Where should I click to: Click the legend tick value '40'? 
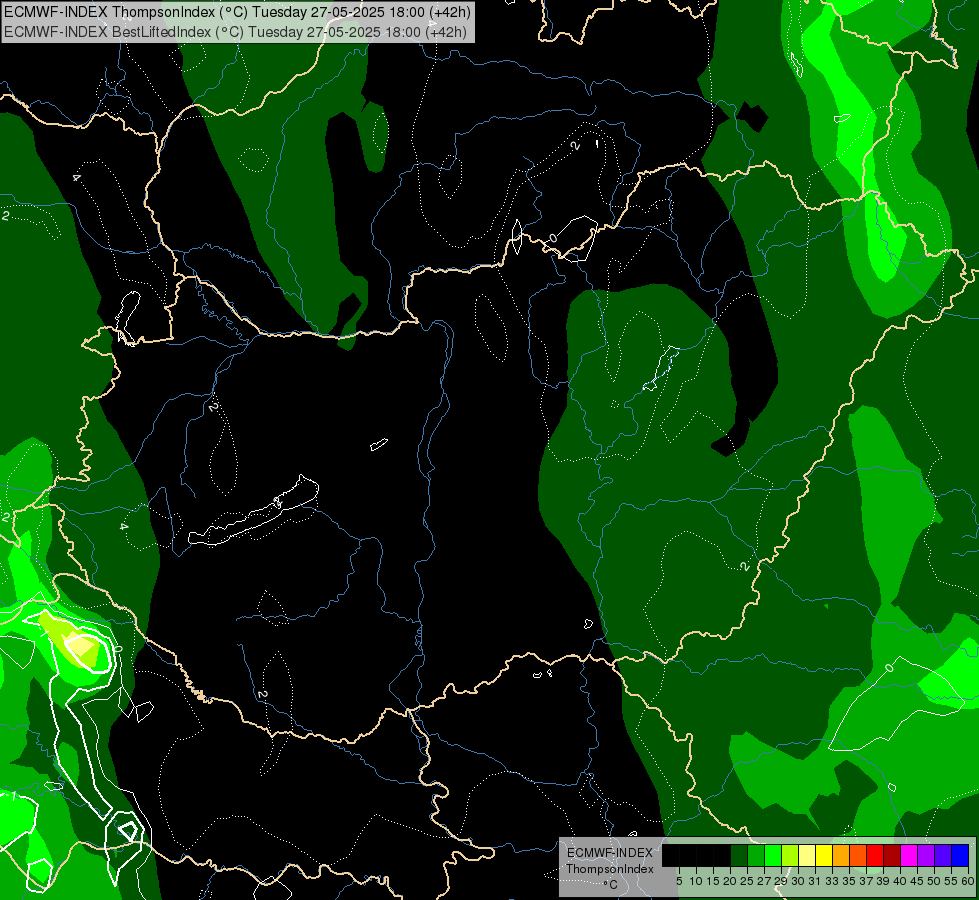point(900,881)
